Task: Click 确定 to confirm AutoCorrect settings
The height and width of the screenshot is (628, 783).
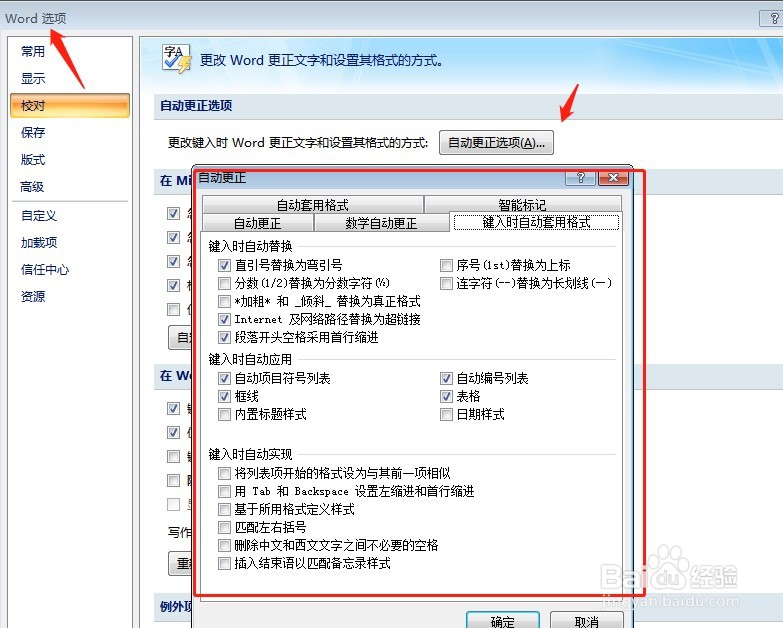Action: (x=503, y=621)
